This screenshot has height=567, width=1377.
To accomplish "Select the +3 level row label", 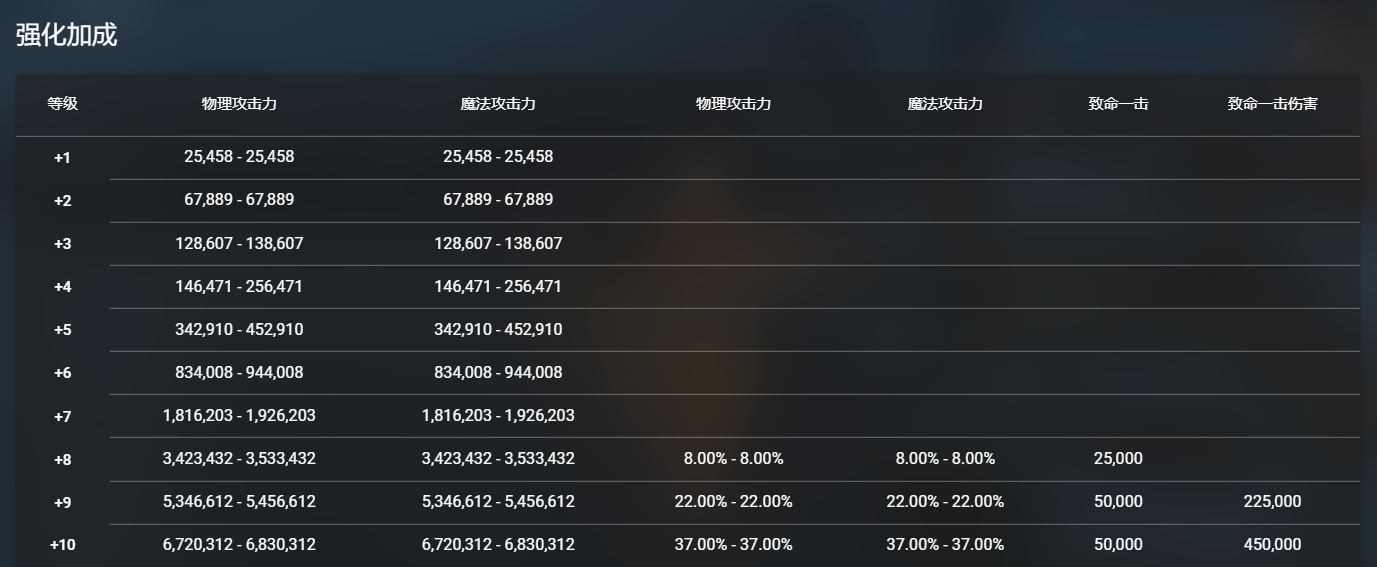I will click(62, 244).
